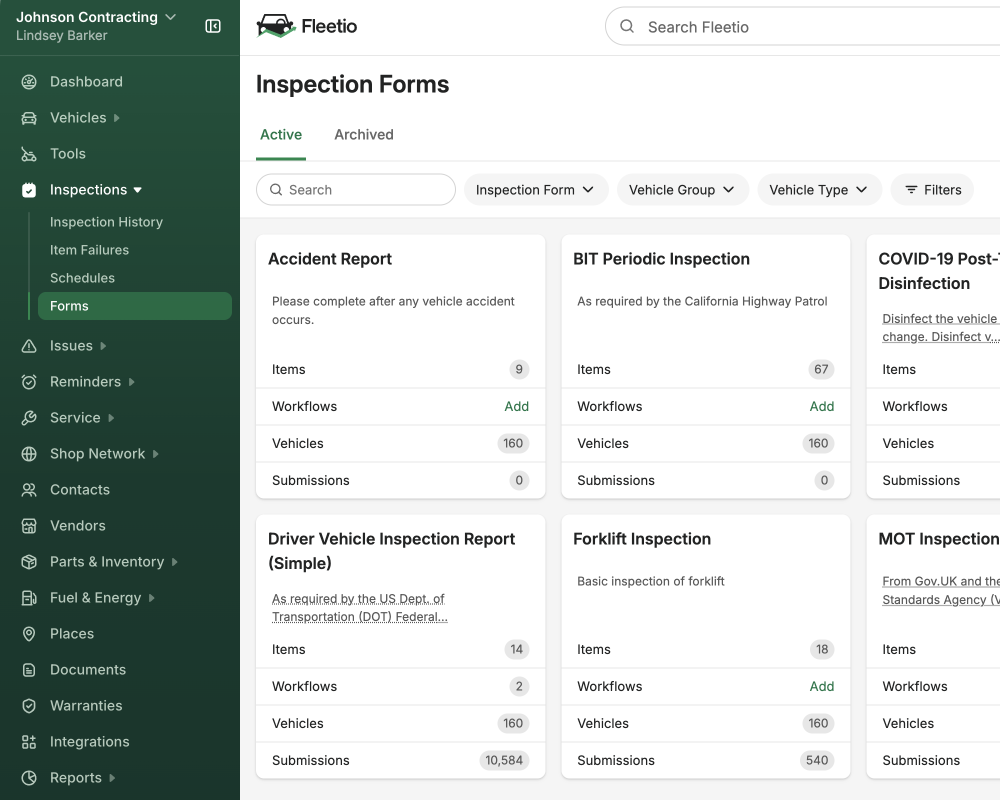Expand the Vehicles submenu arrow
Viewport: 1000px width, 800px height.
click(117, 118)
